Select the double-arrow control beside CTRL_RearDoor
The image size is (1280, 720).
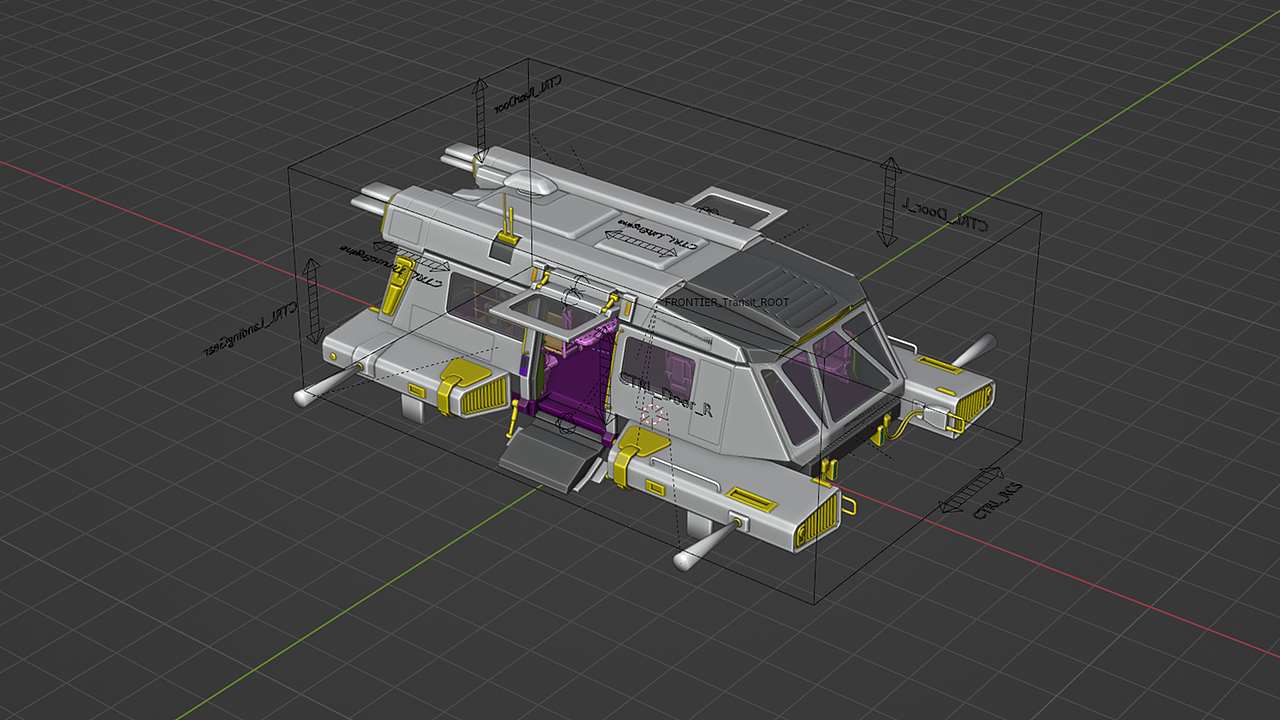481,120
